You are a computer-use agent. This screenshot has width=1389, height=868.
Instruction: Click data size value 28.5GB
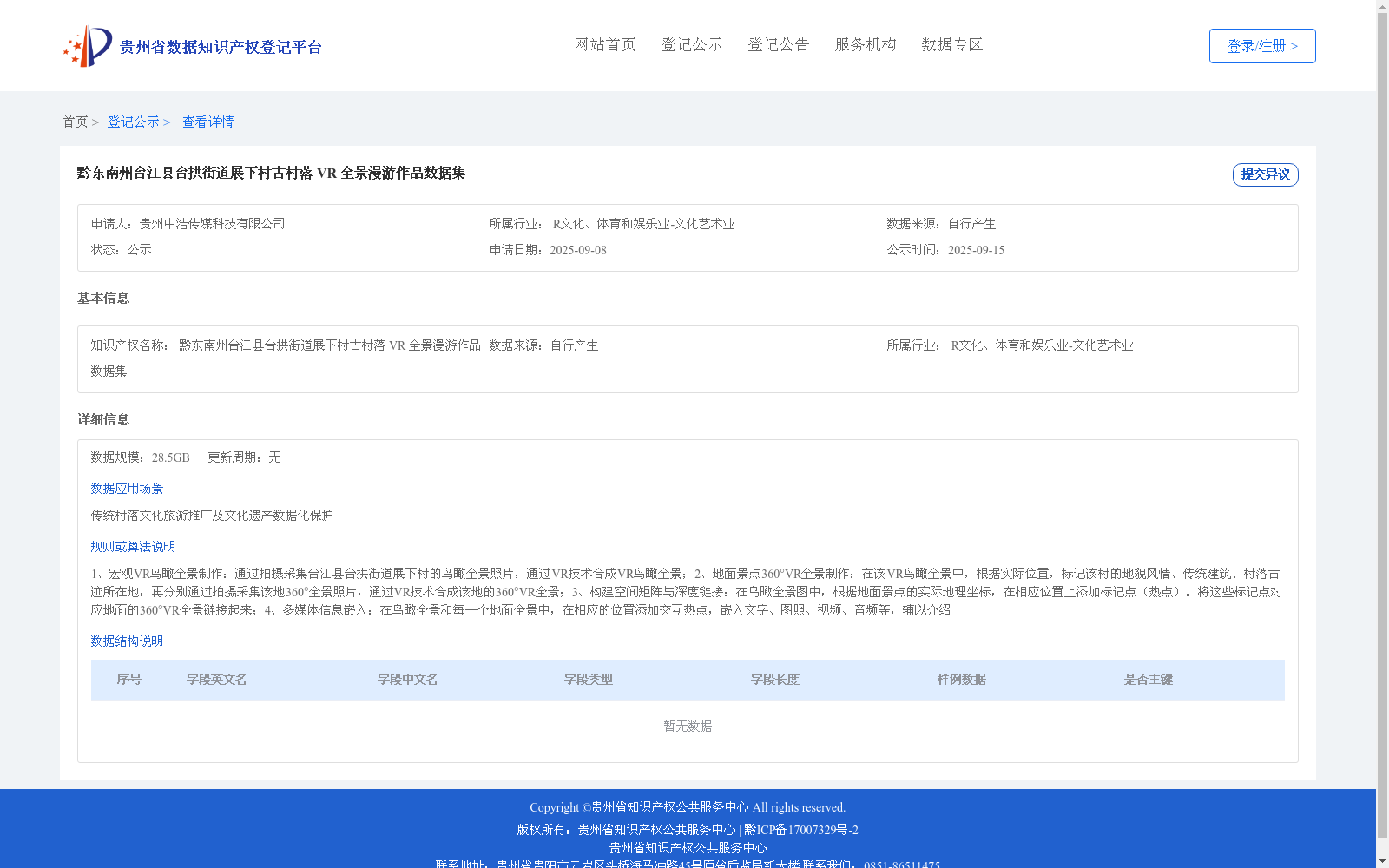(171, 457)
